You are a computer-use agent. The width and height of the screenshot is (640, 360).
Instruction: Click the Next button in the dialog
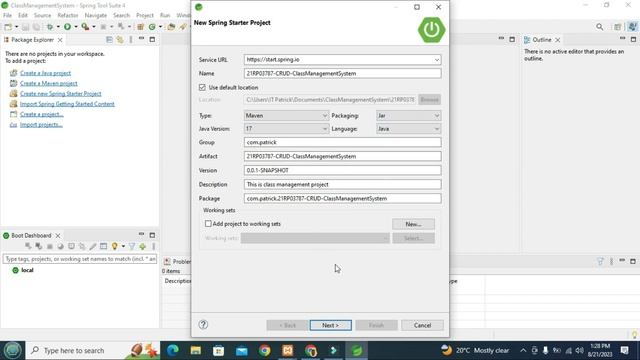[x=331, y=325]
